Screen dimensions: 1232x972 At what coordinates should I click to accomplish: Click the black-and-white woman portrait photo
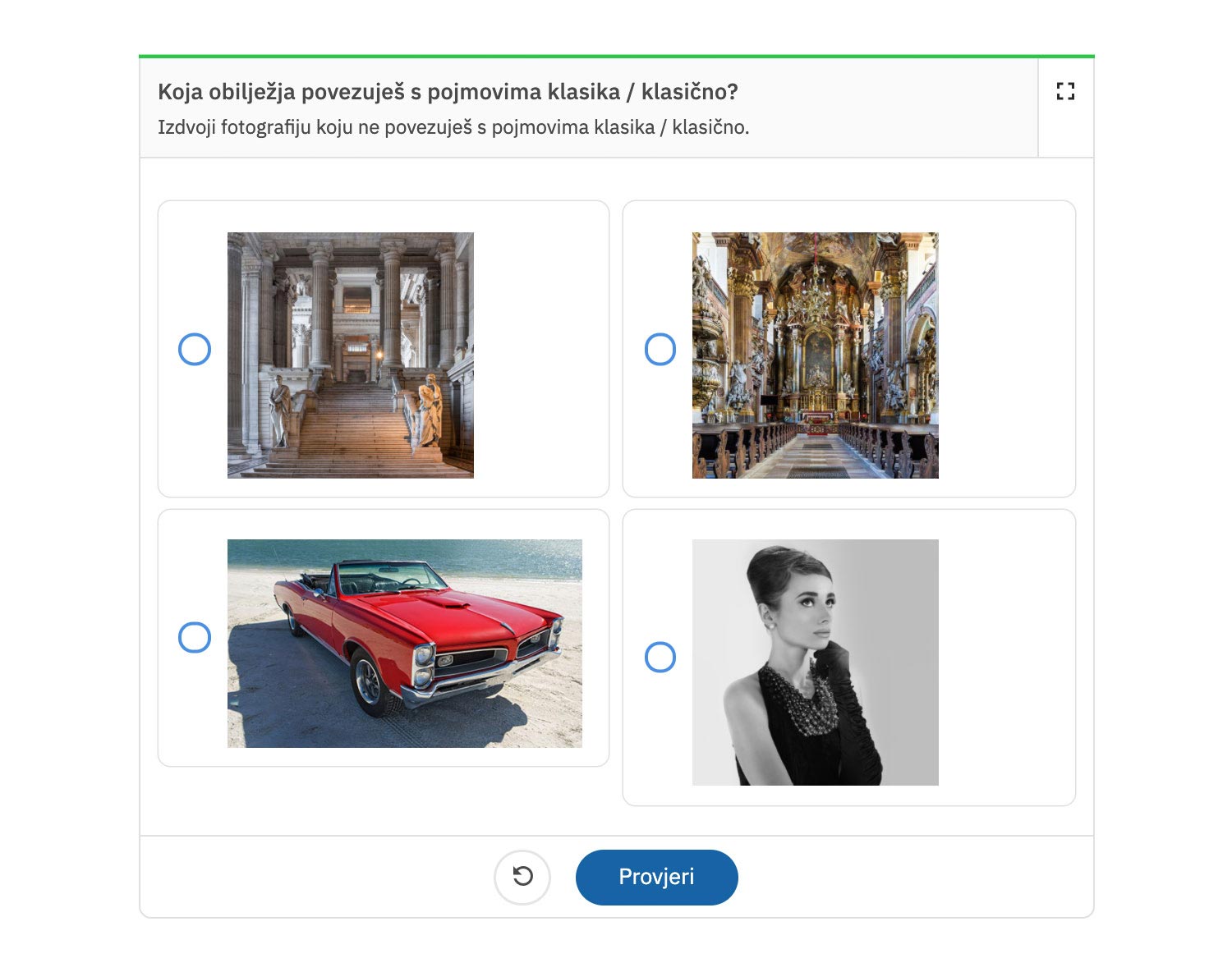click(x=815, y=662)
